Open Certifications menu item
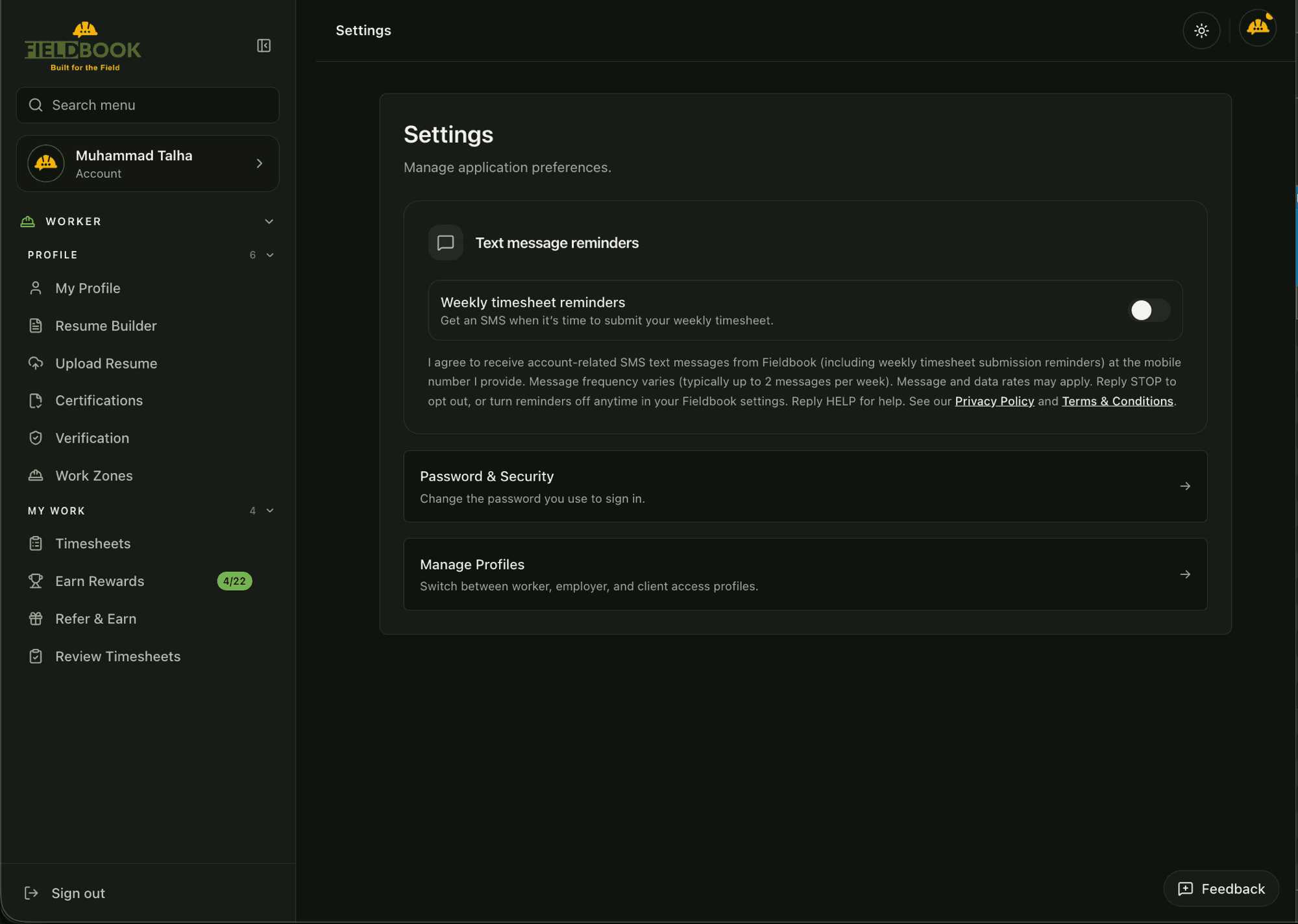The width and height of the screenshot is (1298, 924). (148, 401)
